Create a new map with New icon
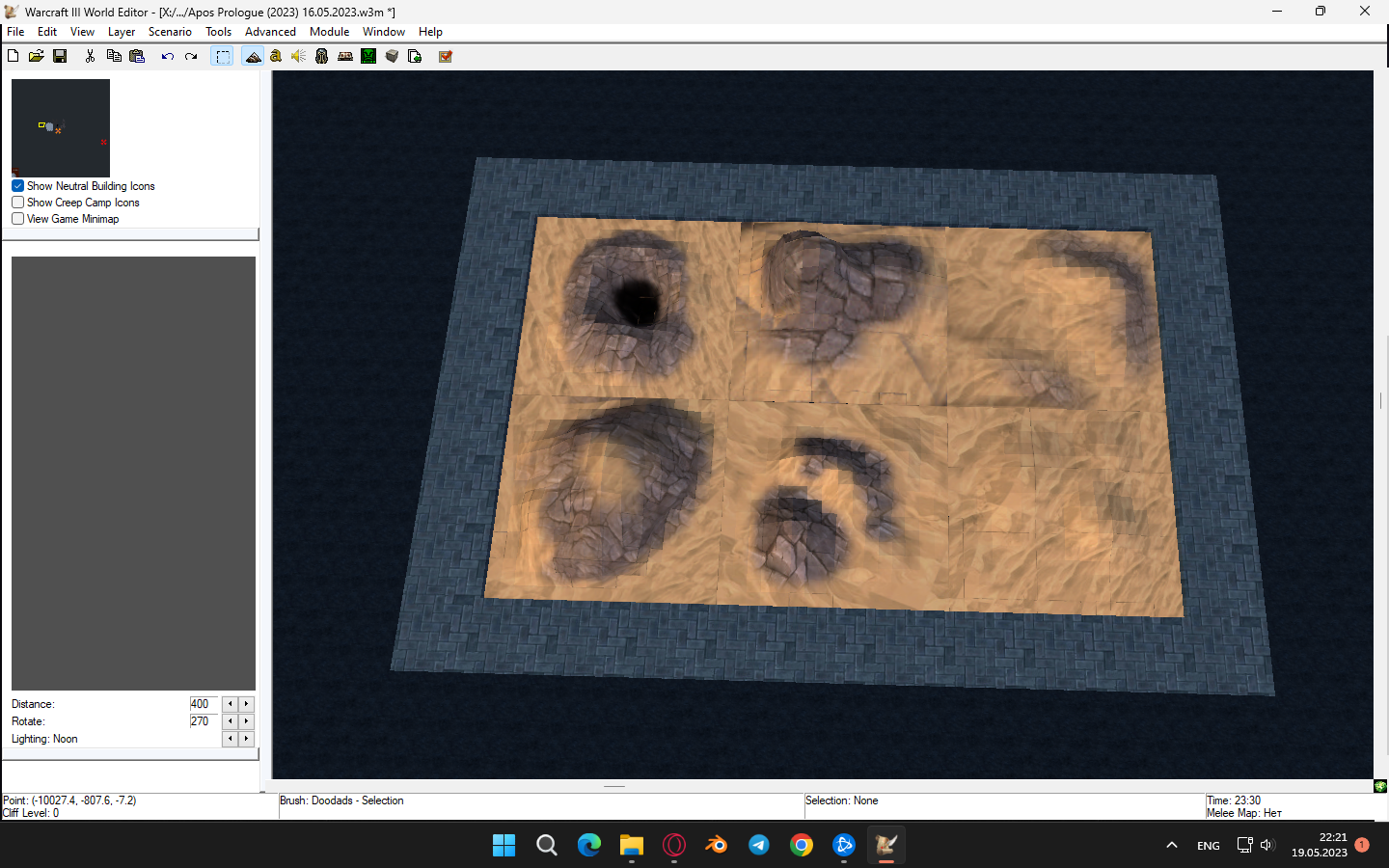1389x868 pixels. (13, 56)
